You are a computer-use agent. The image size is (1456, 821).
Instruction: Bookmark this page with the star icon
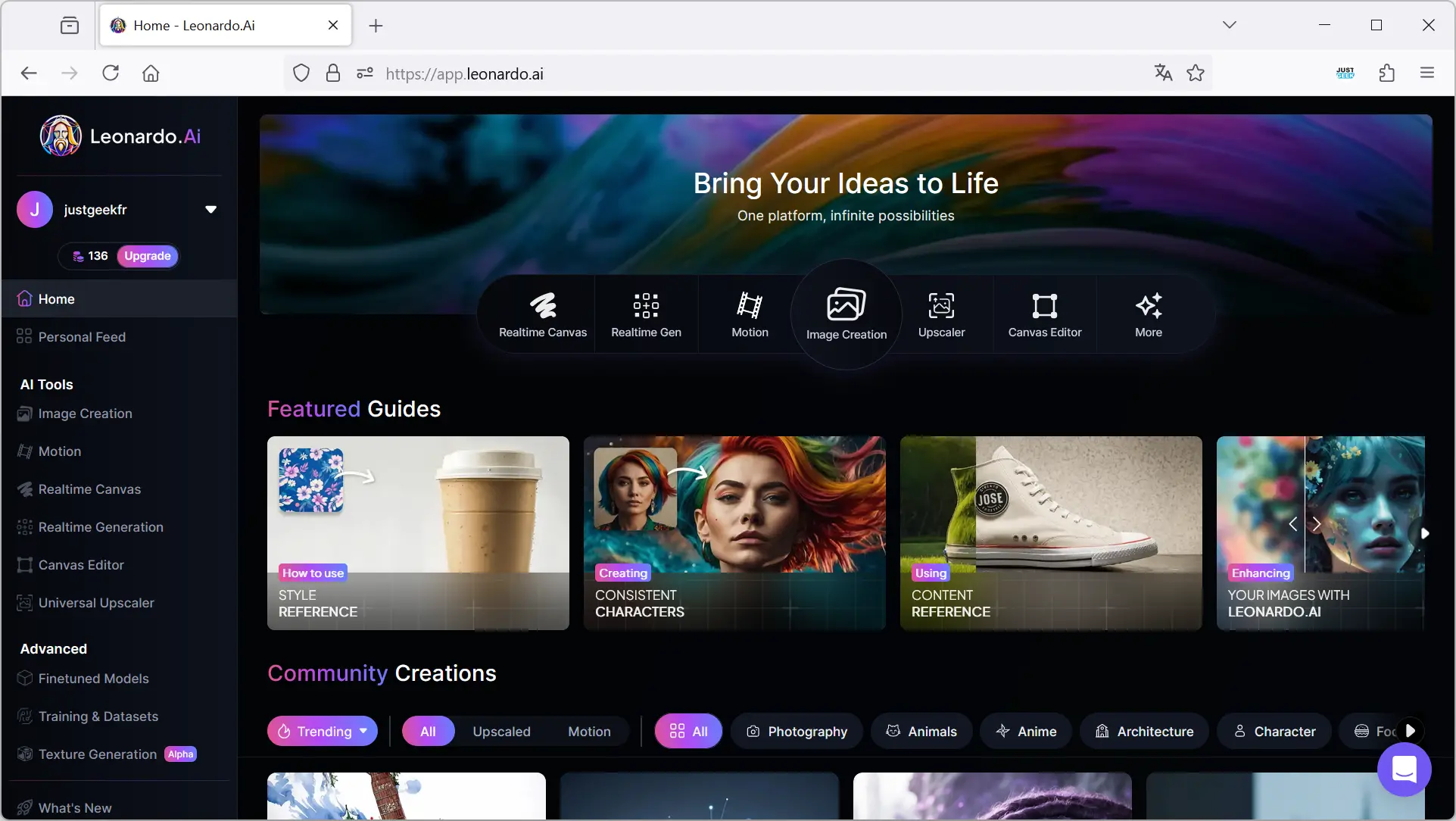pos(1196,73)
